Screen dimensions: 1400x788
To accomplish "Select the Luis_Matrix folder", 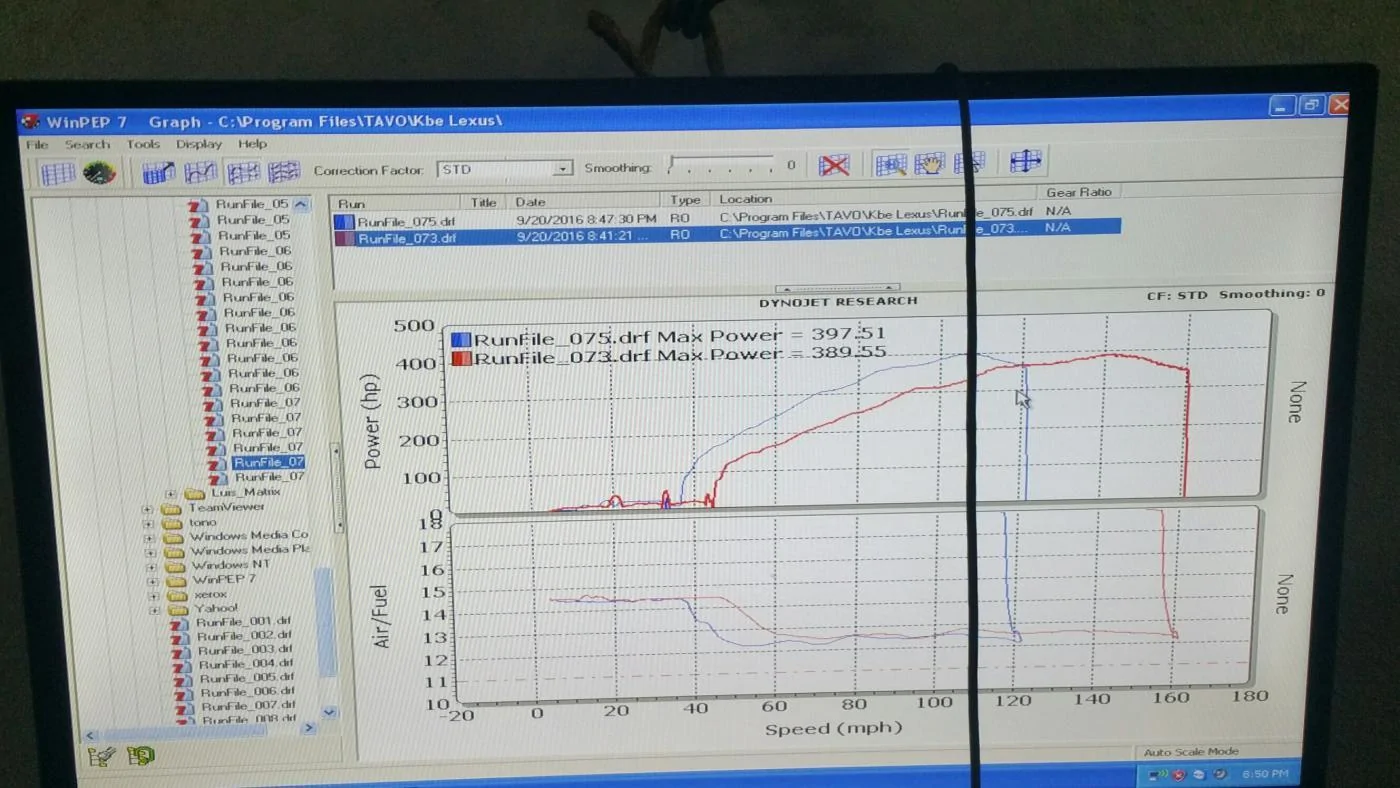I will point(246,492).
